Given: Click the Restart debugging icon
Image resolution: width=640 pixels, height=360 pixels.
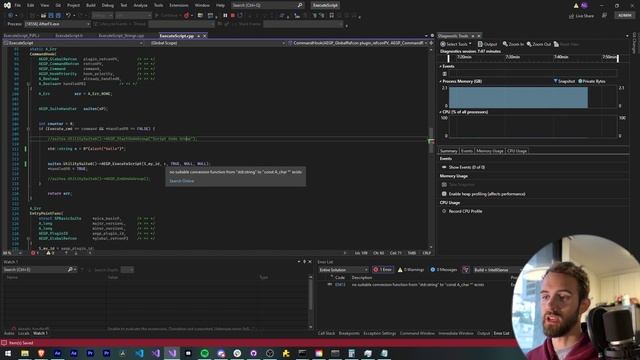Looking at the screenshot, I should pos(240,16).
